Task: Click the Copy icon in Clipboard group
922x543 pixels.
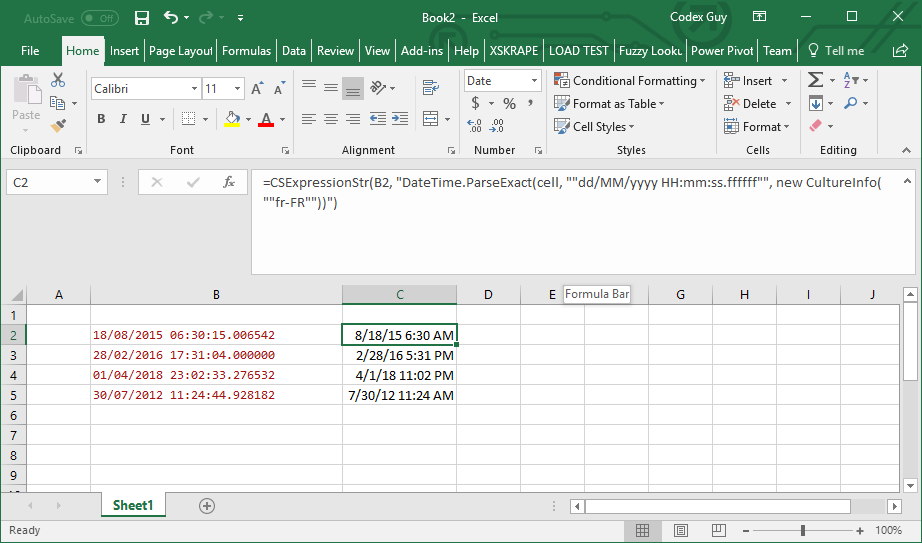Action: [58, 103]
